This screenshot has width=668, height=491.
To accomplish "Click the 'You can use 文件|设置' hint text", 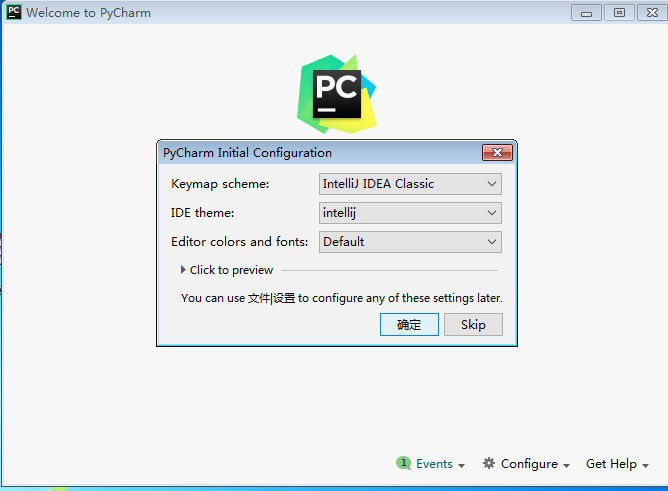I will 342,298.
